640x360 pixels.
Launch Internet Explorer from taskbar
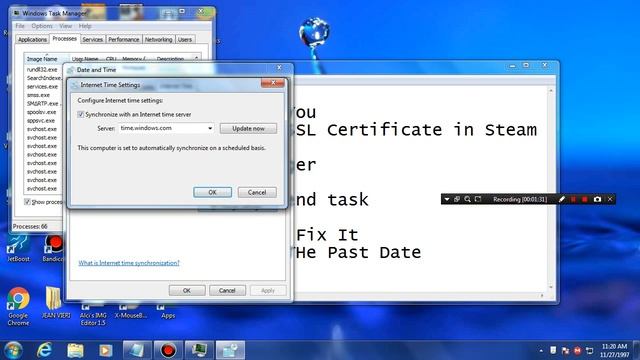pos(44,350)
